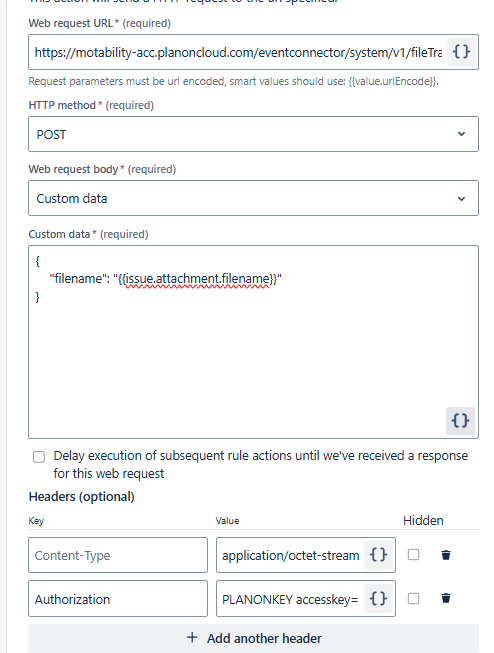Insert smart value for Authorization header value
Screen dimensions: 494x653
[x=378, y=598]
